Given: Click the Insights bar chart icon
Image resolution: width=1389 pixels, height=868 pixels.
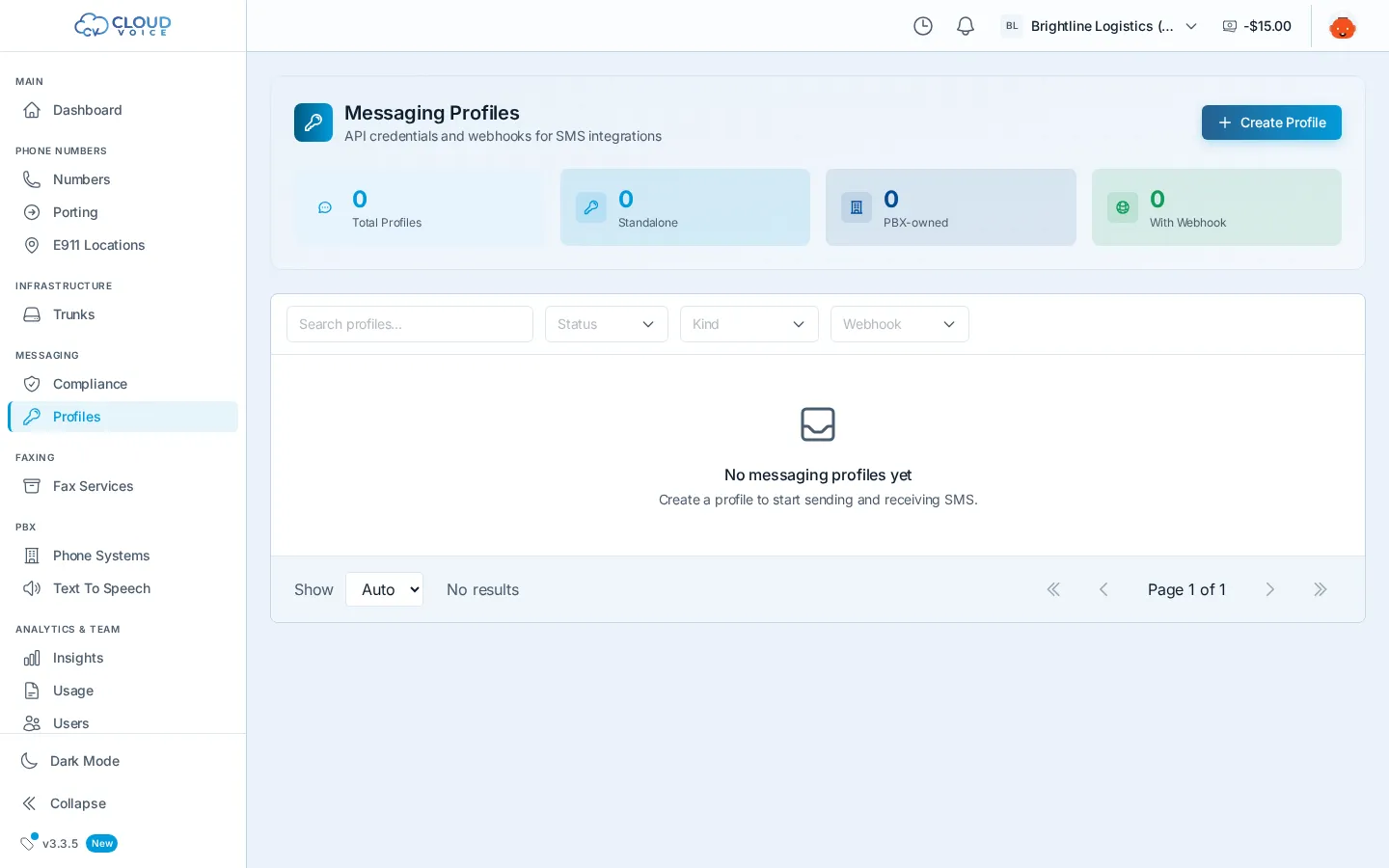Looking at the screenshot, I should (x=32, y=658).
